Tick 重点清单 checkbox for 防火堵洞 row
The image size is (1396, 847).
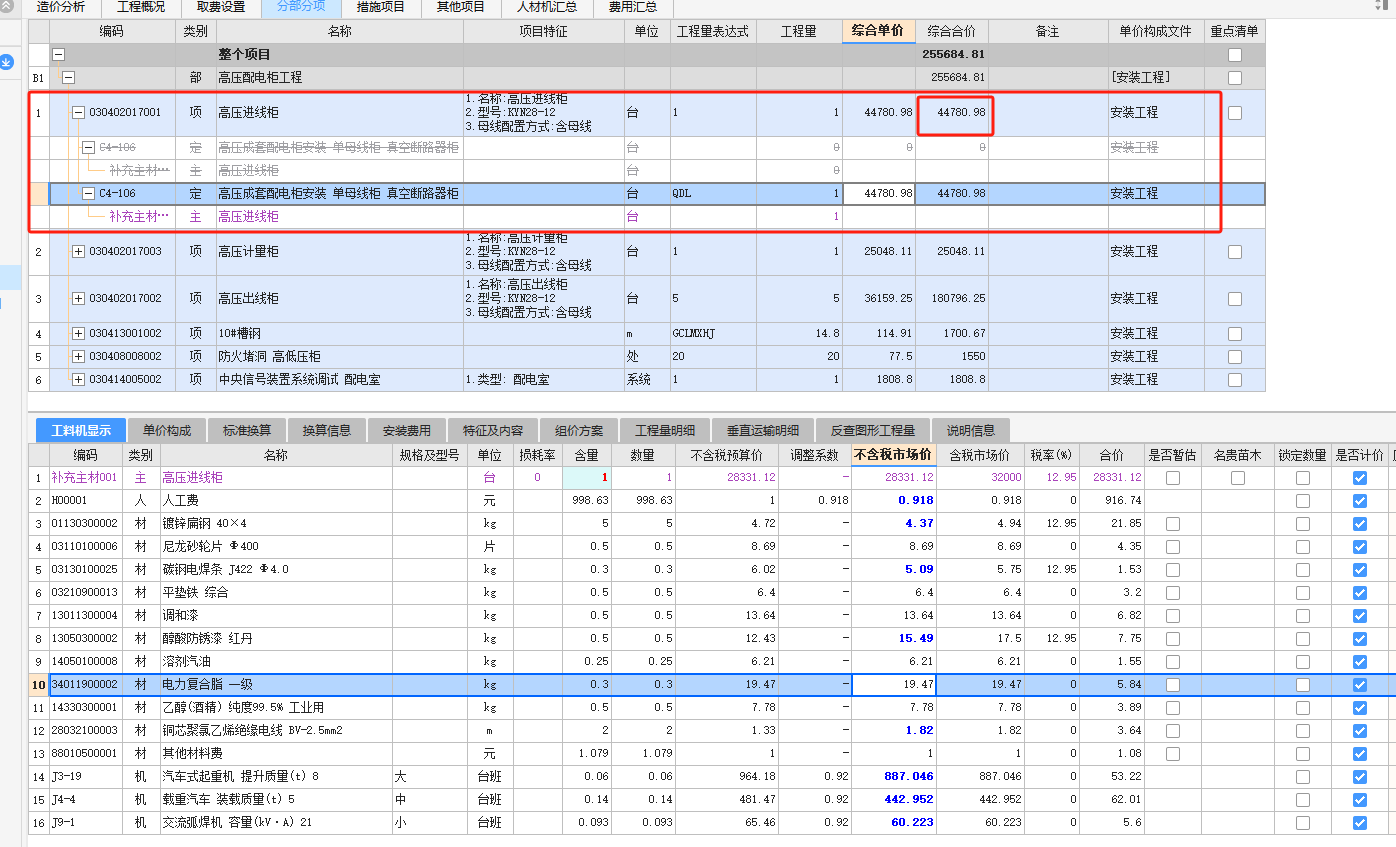(x=1235, y=356)
